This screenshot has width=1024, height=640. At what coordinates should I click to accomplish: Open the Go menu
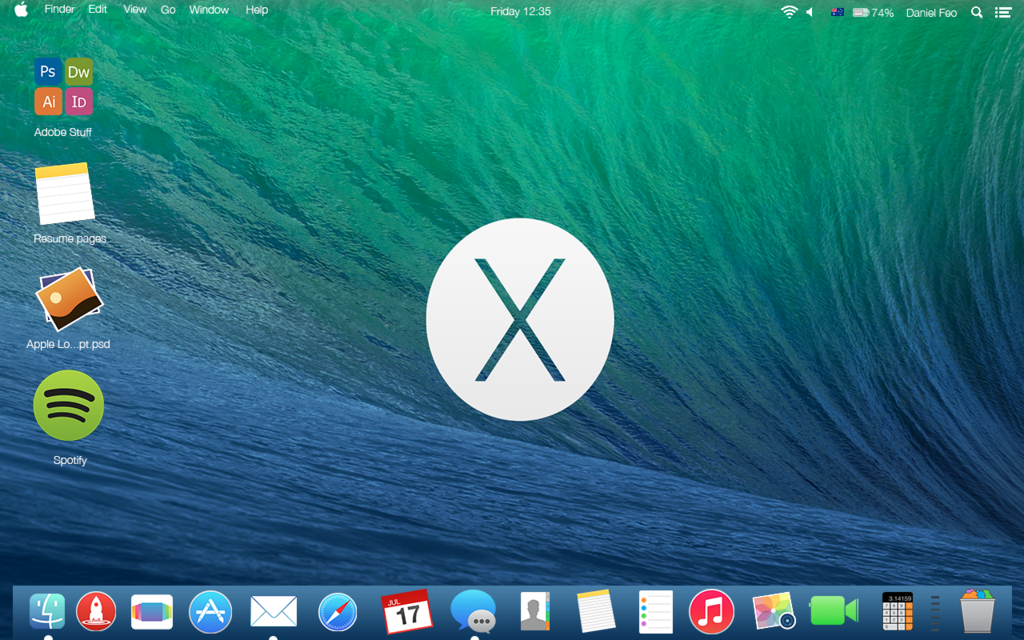tap(168, 10)
